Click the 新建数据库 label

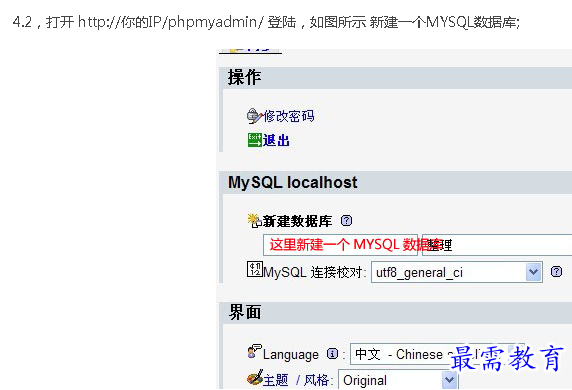tap(297, 221)
